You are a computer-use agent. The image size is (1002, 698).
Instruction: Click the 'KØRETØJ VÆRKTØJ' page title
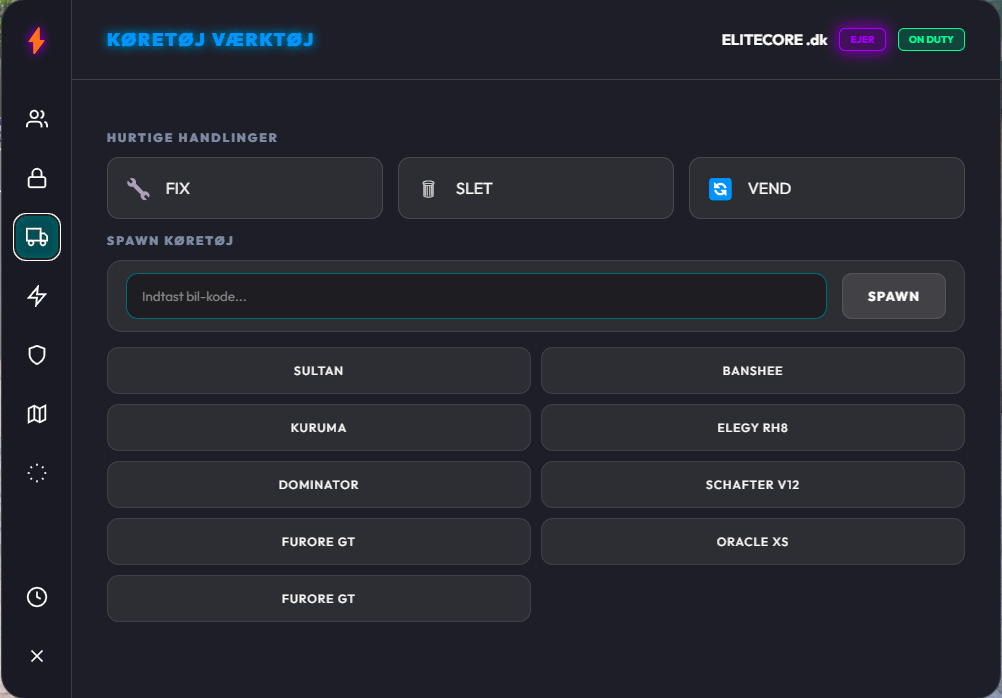(x=210, y=40)
